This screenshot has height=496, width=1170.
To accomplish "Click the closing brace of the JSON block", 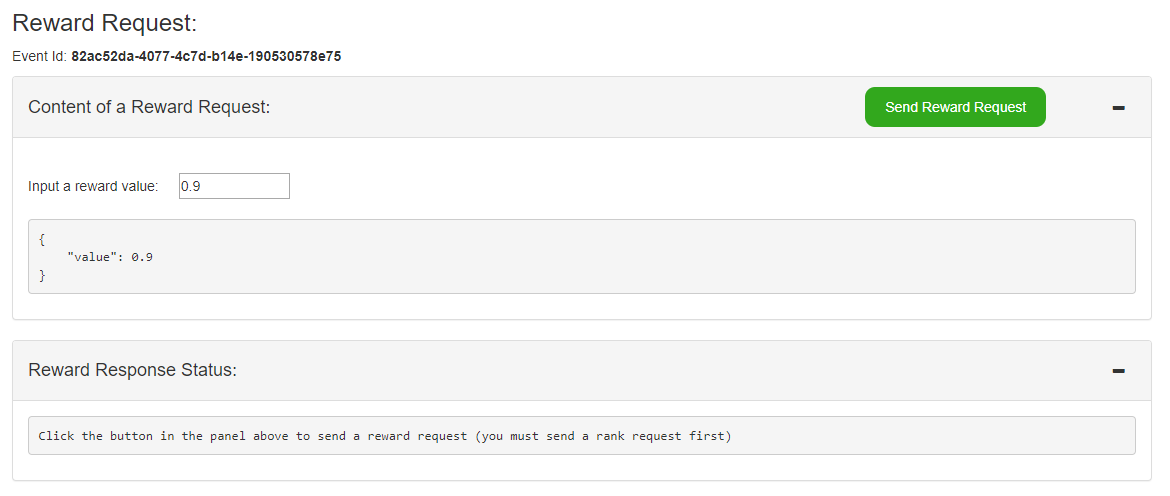I will [x=42, y=275].
